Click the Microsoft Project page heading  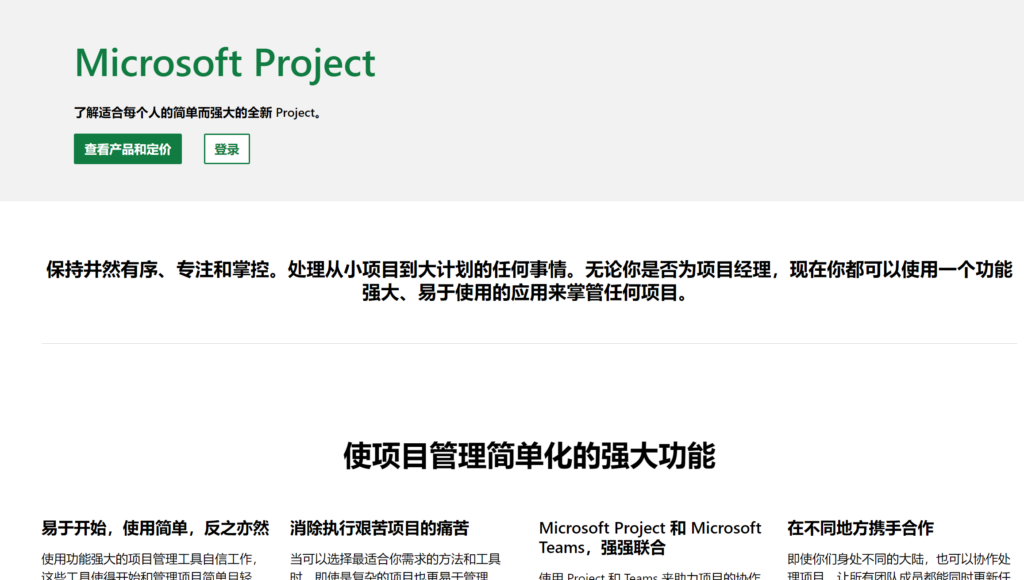[224, 63]
